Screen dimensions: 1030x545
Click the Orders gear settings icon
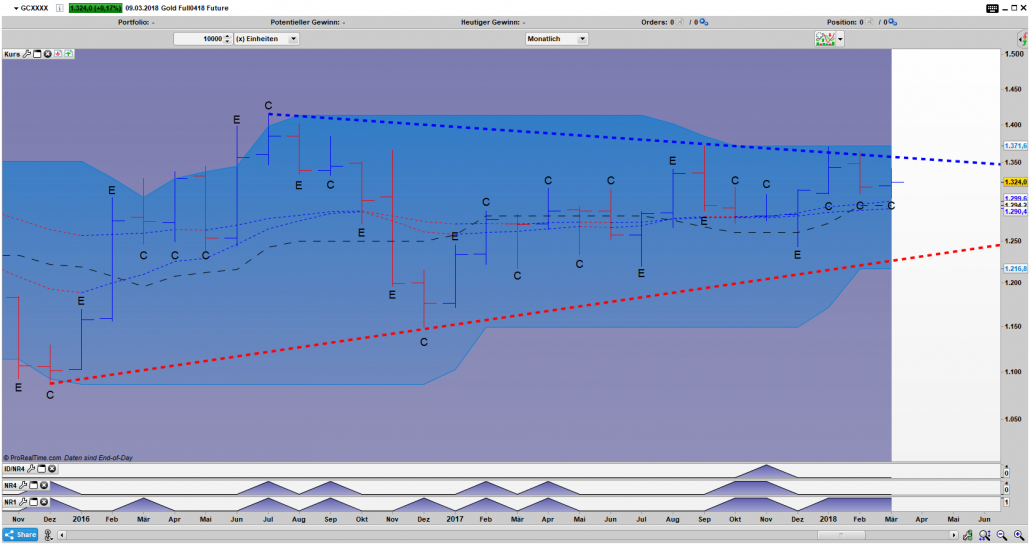coord(704,22)
